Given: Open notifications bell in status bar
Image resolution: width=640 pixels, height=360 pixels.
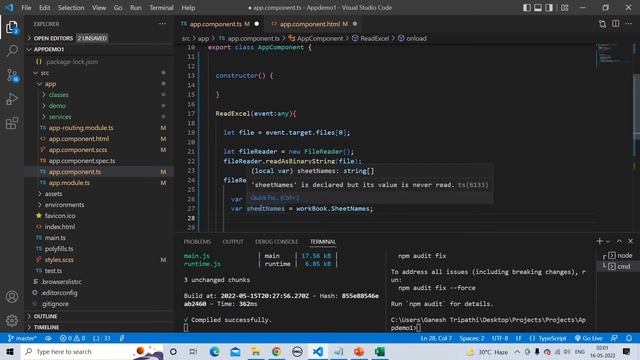Looking at the screenshot, I should [x=629, y=338].
